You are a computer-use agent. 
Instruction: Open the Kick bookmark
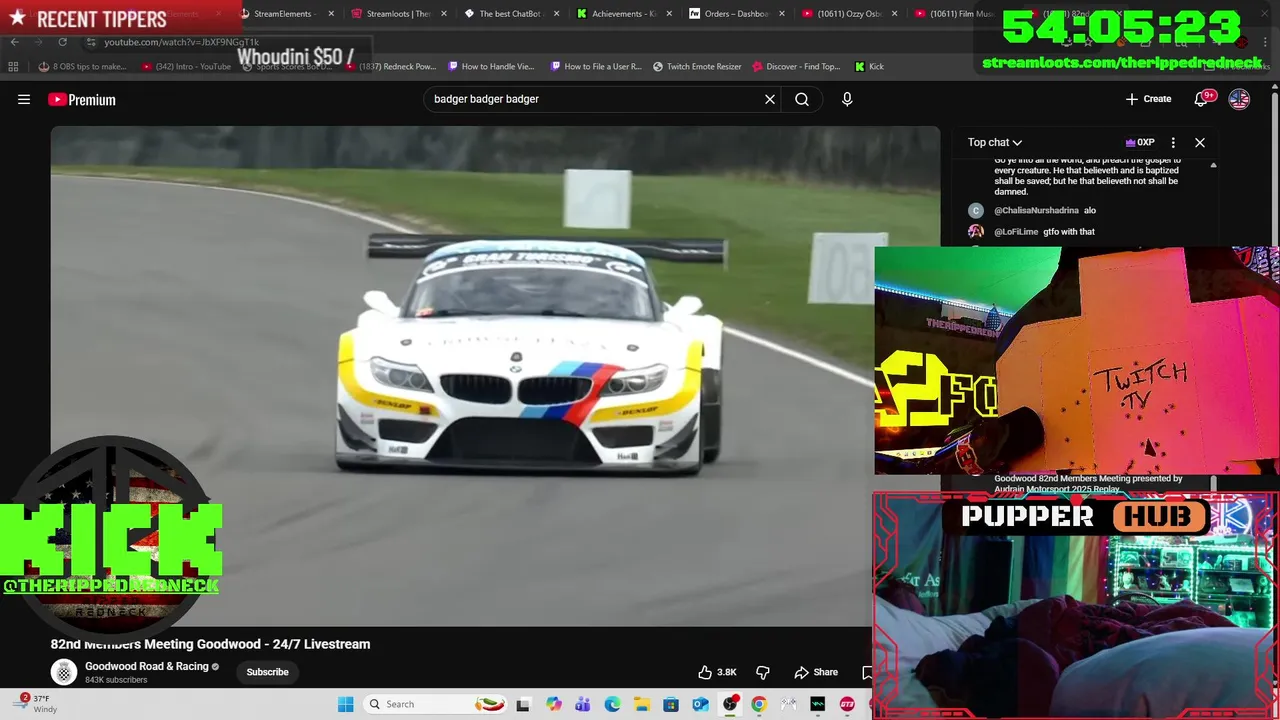pyautogui.click(x=869, y=66)
